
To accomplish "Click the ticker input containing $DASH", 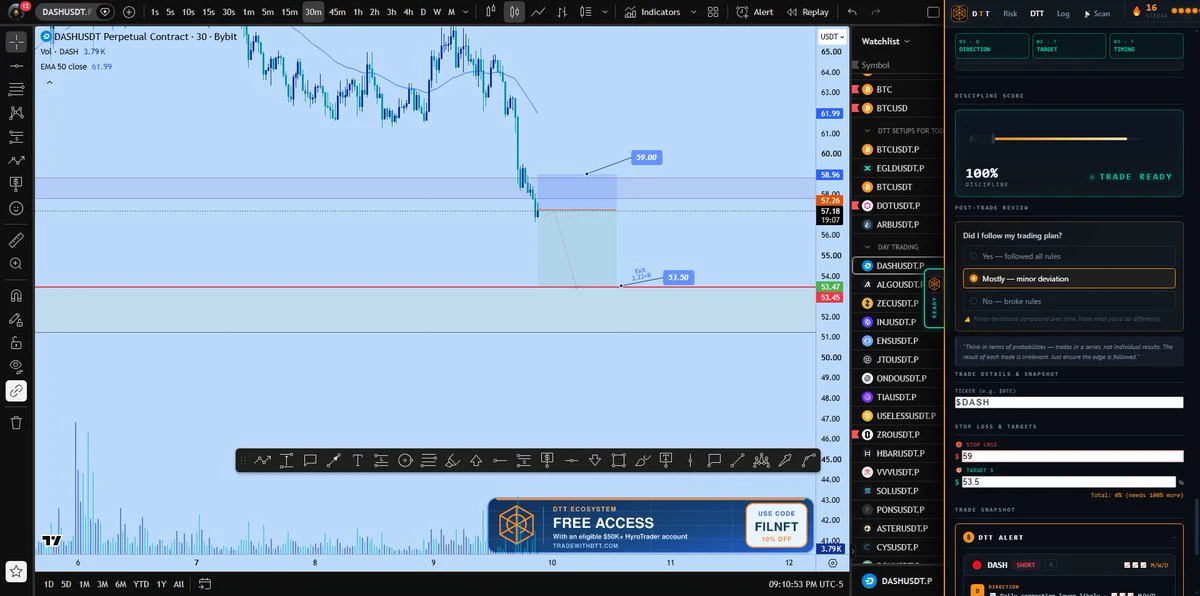I will 1067,401.
